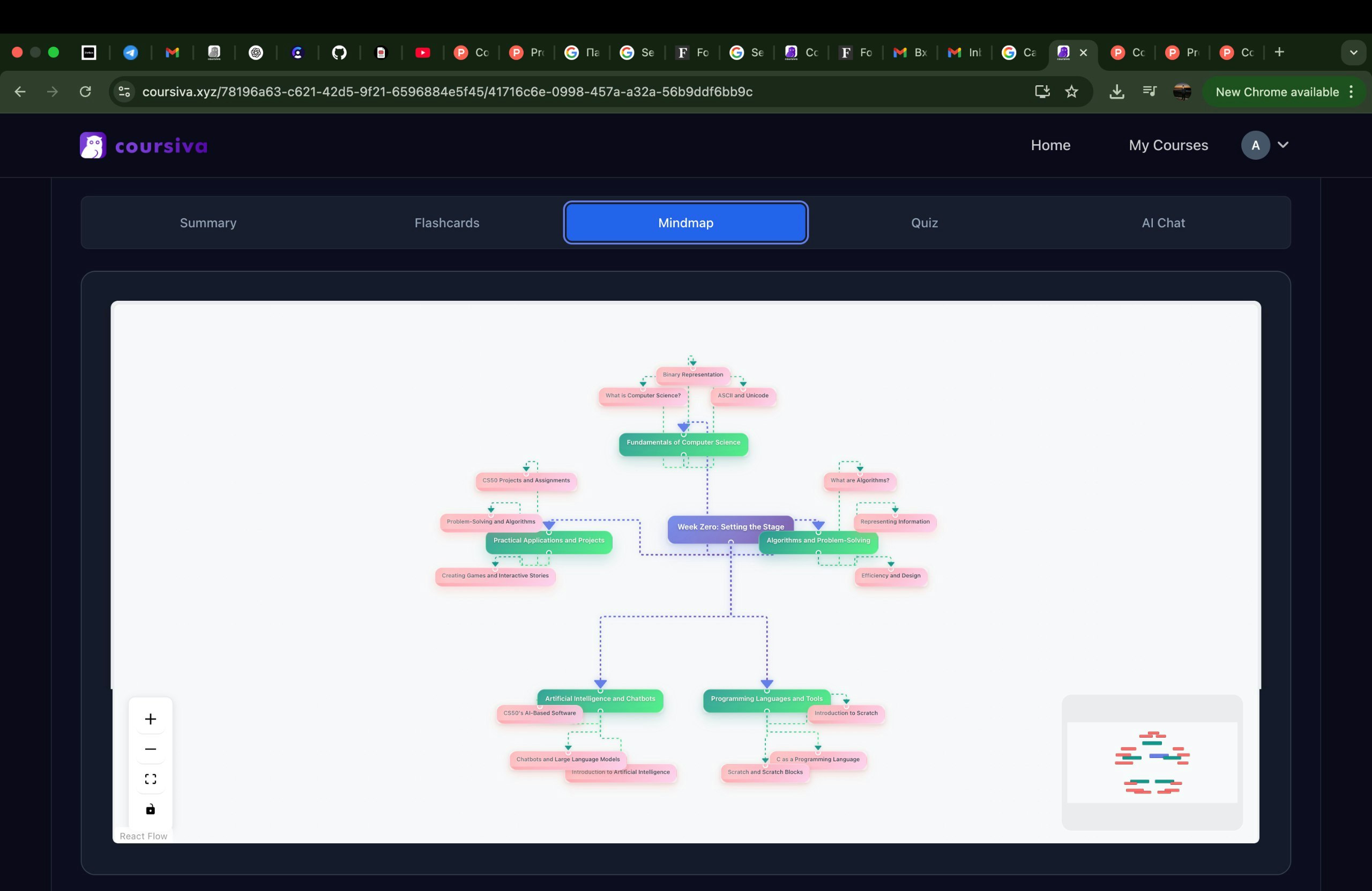Open the GitHub browser tab
Viewport: 1372px width, 891px height.
pyautogui.click(x=339, y=53)
